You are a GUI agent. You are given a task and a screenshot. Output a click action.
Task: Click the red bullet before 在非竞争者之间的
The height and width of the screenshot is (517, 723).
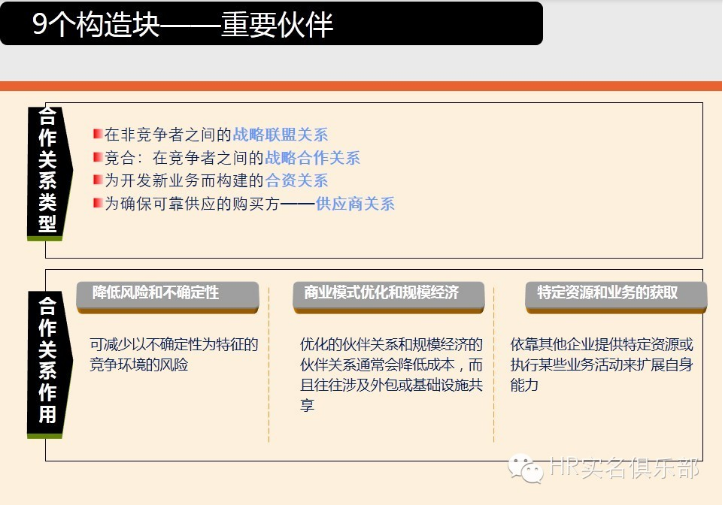click(97, 134)
